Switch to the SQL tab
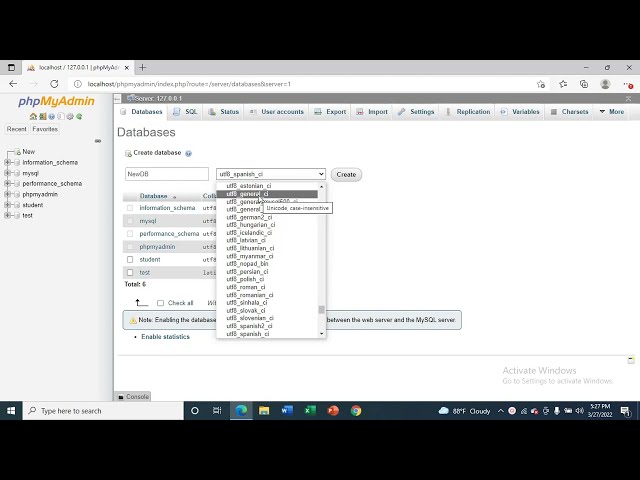Viewport: 640px width, 480px height. pos(186,112)
